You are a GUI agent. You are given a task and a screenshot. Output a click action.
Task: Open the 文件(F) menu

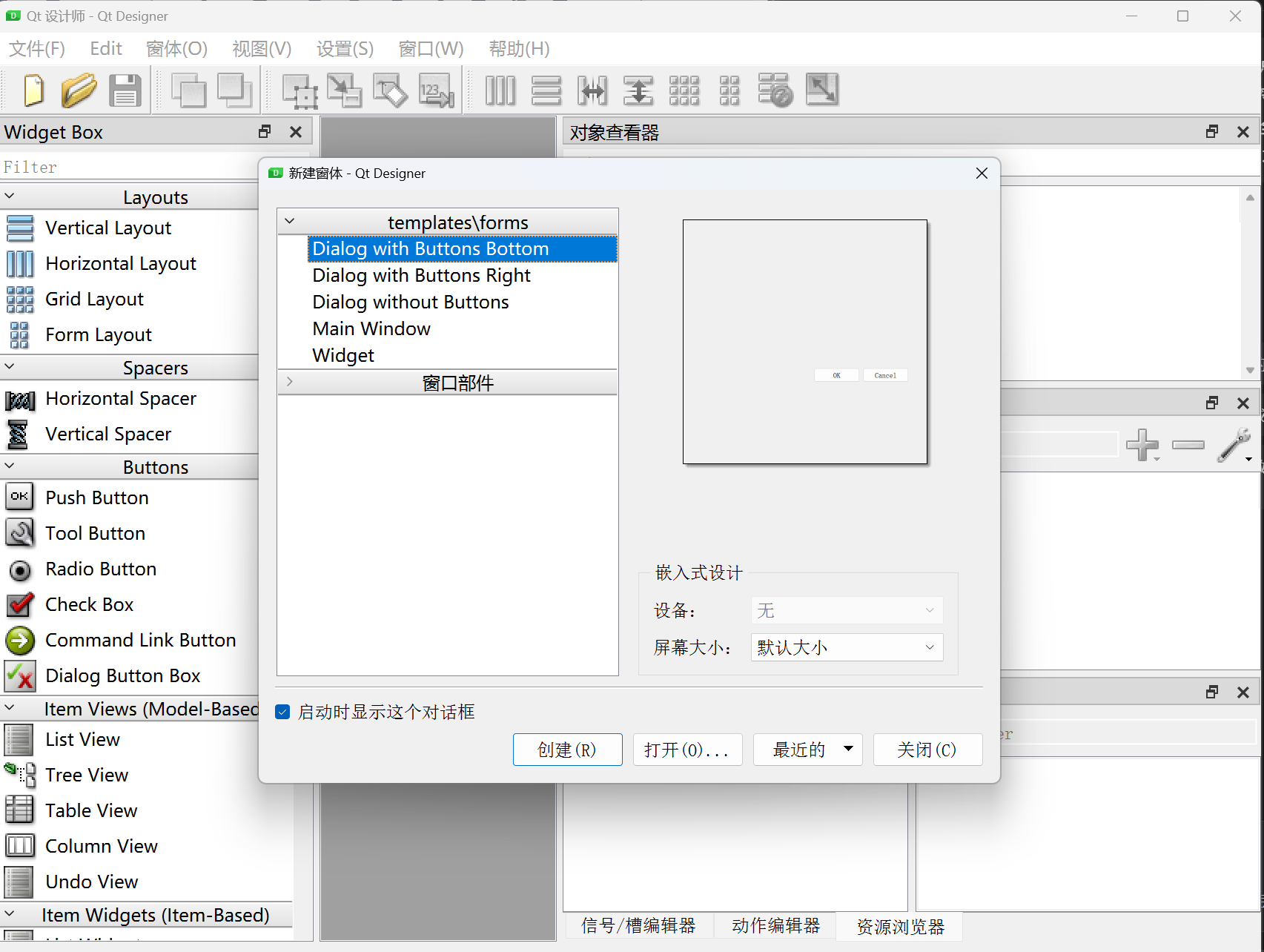[x=37, y=49]
